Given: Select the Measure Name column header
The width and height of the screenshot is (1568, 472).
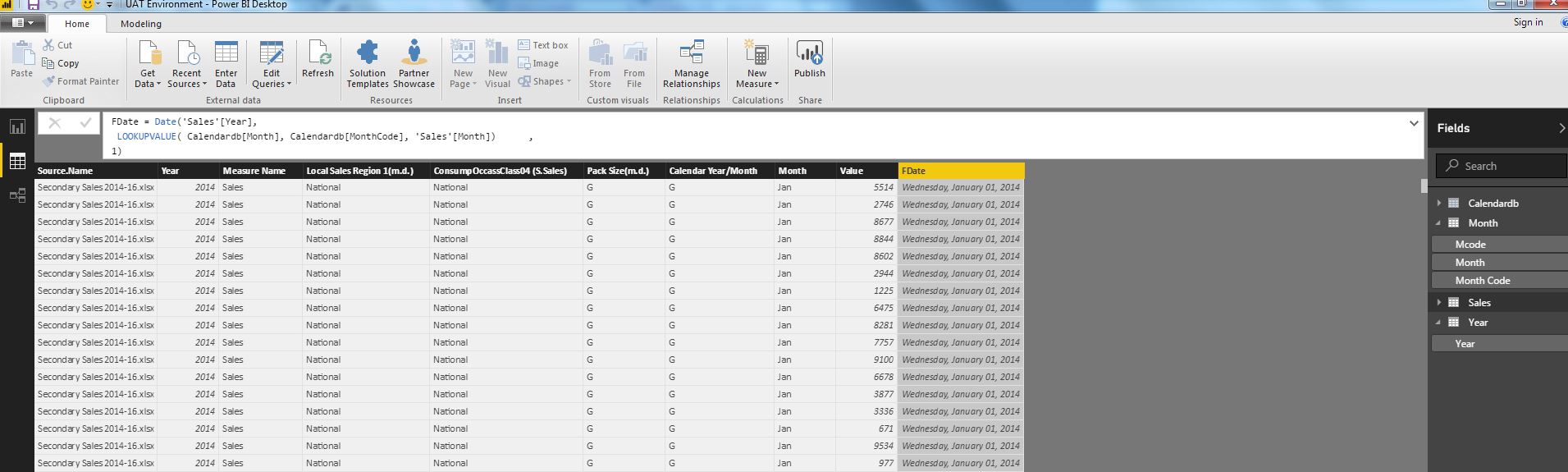Looking at the screenshot, I should pyautogui.click(x=260, y=171).
